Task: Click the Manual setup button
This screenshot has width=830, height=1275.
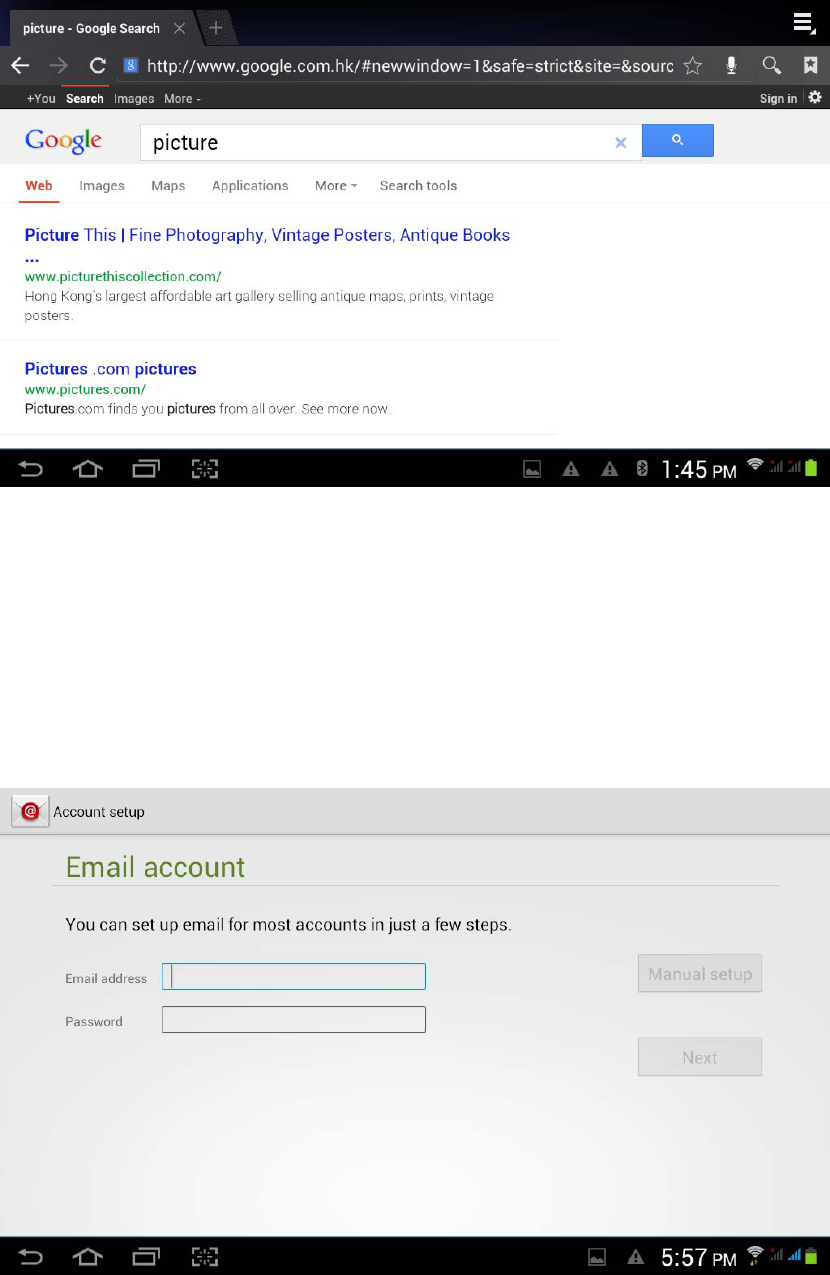Action: tap(700, 973)
